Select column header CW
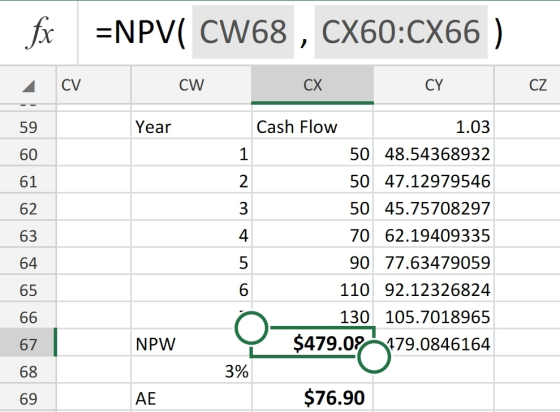 (x=191, y=85)
